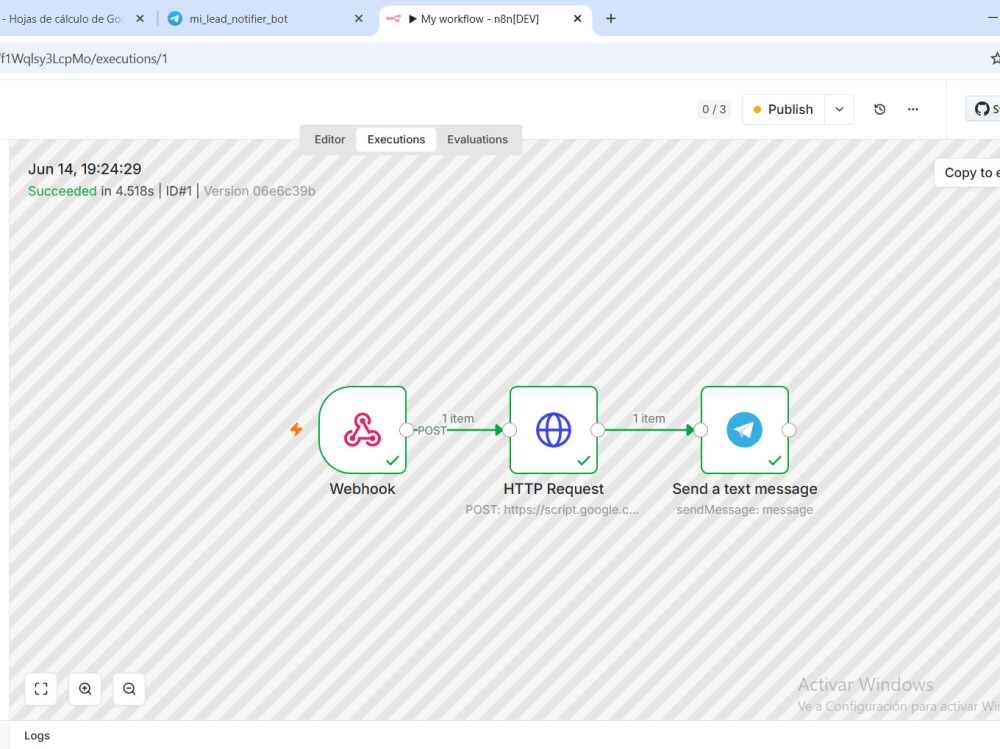Click the Telegram node output connector
1000x749 pixels.
coord(789,430)
